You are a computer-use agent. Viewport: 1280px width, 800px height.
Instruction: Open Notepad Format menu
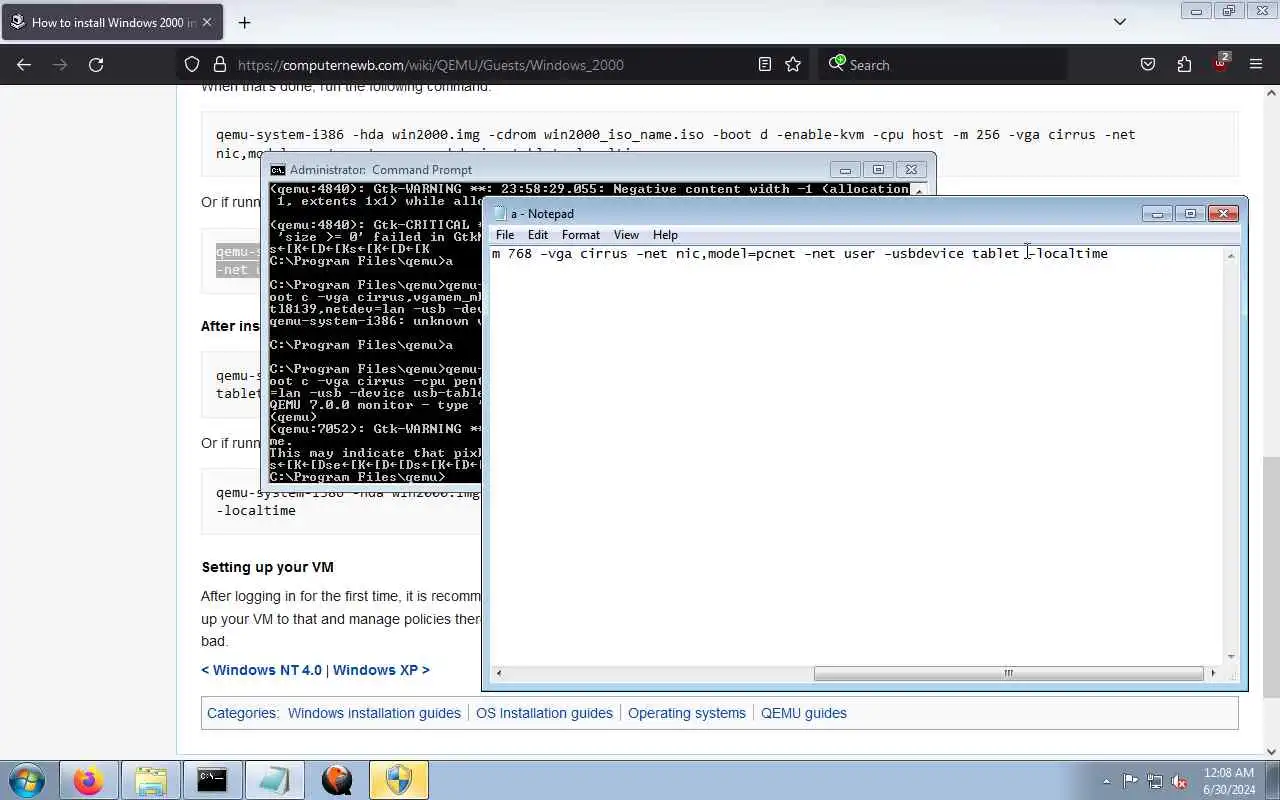tap(581, 235)
